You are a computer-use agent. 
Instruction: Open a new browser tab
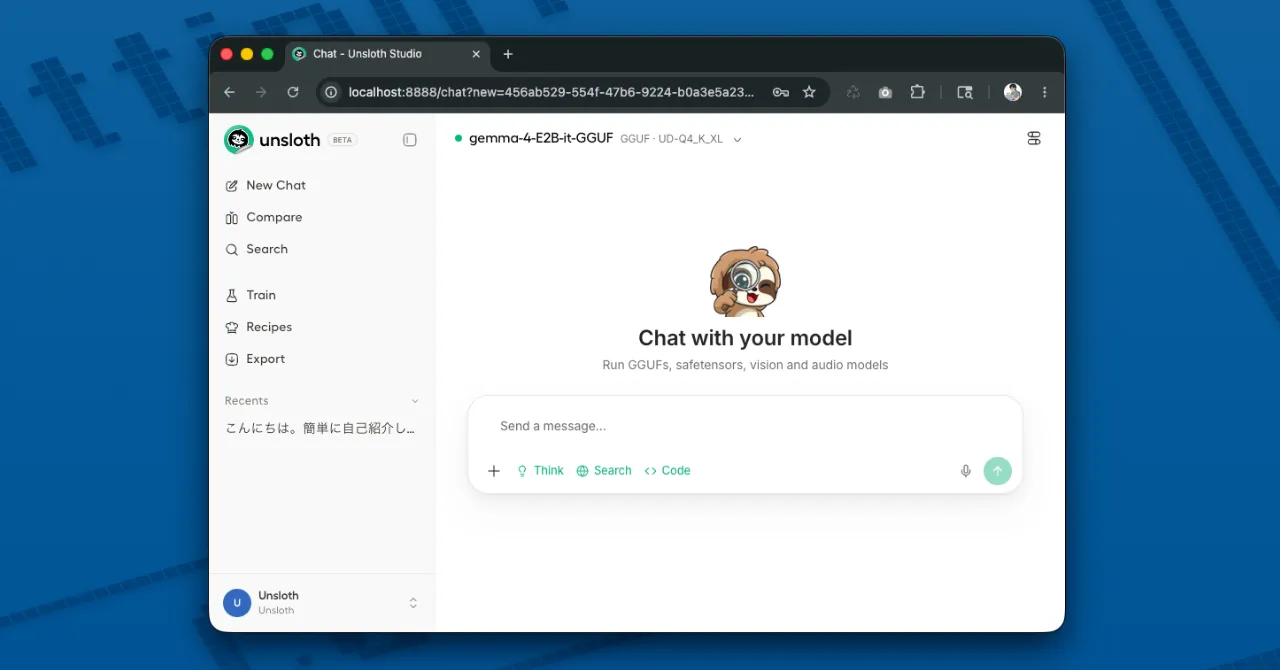click(x=508, y=54)
